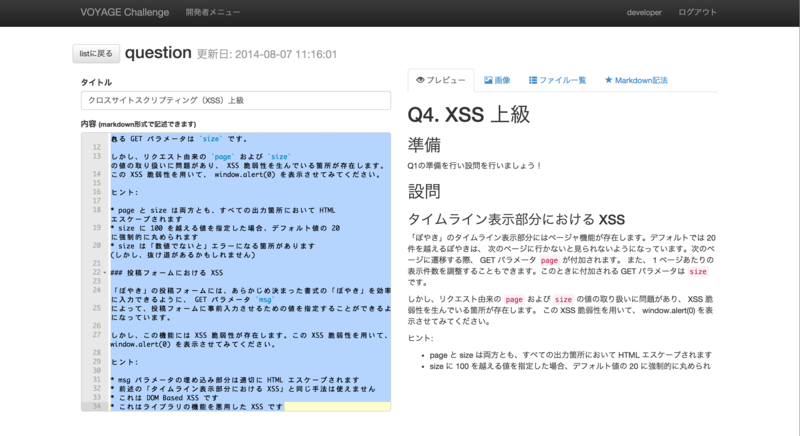Click 'タイムライン表示部分における XSS' preview heading

(x=516, y=219)
